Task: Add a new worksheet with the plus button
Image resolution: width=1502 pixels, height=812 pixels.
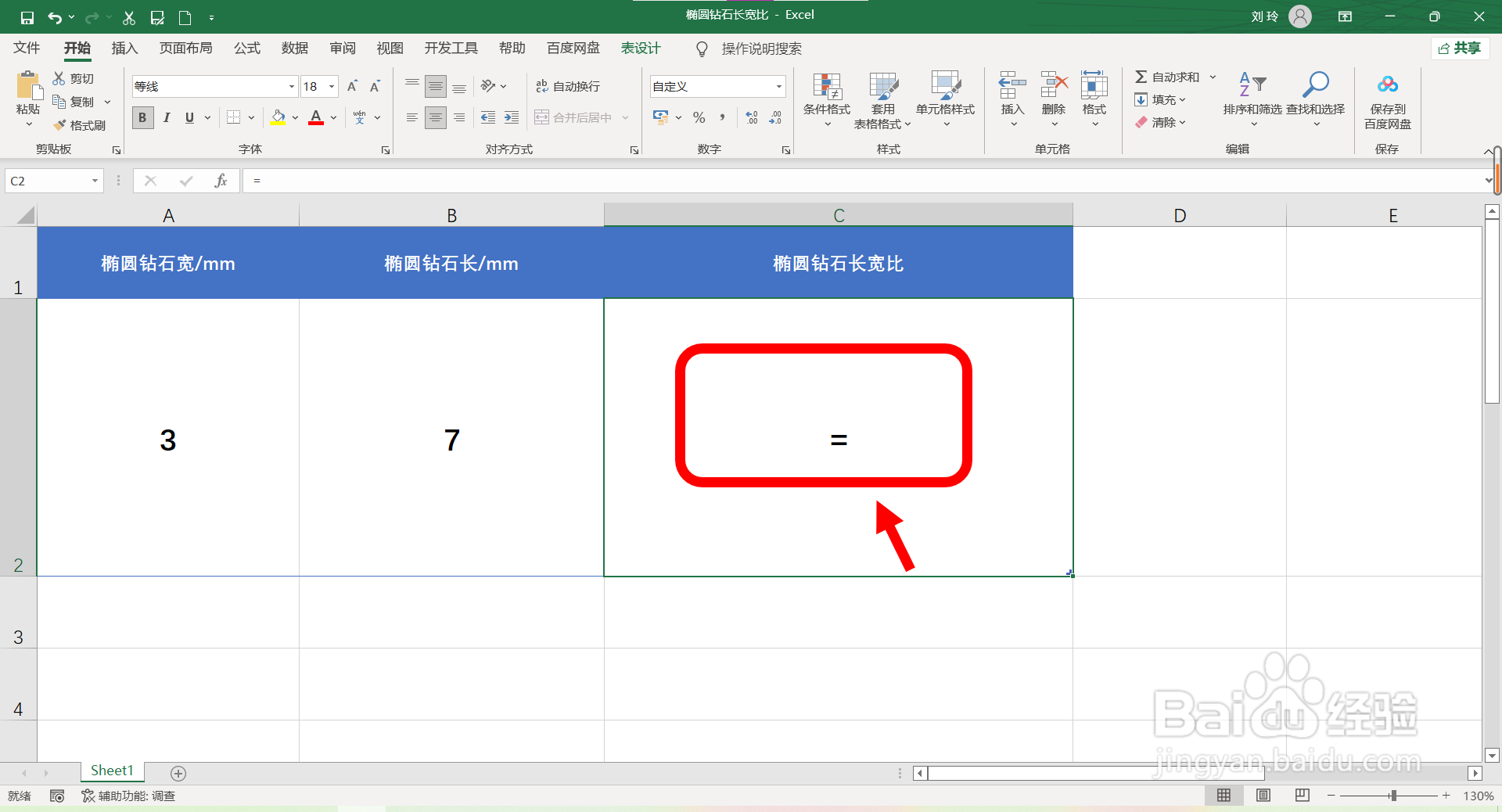Action: [178, 773]
